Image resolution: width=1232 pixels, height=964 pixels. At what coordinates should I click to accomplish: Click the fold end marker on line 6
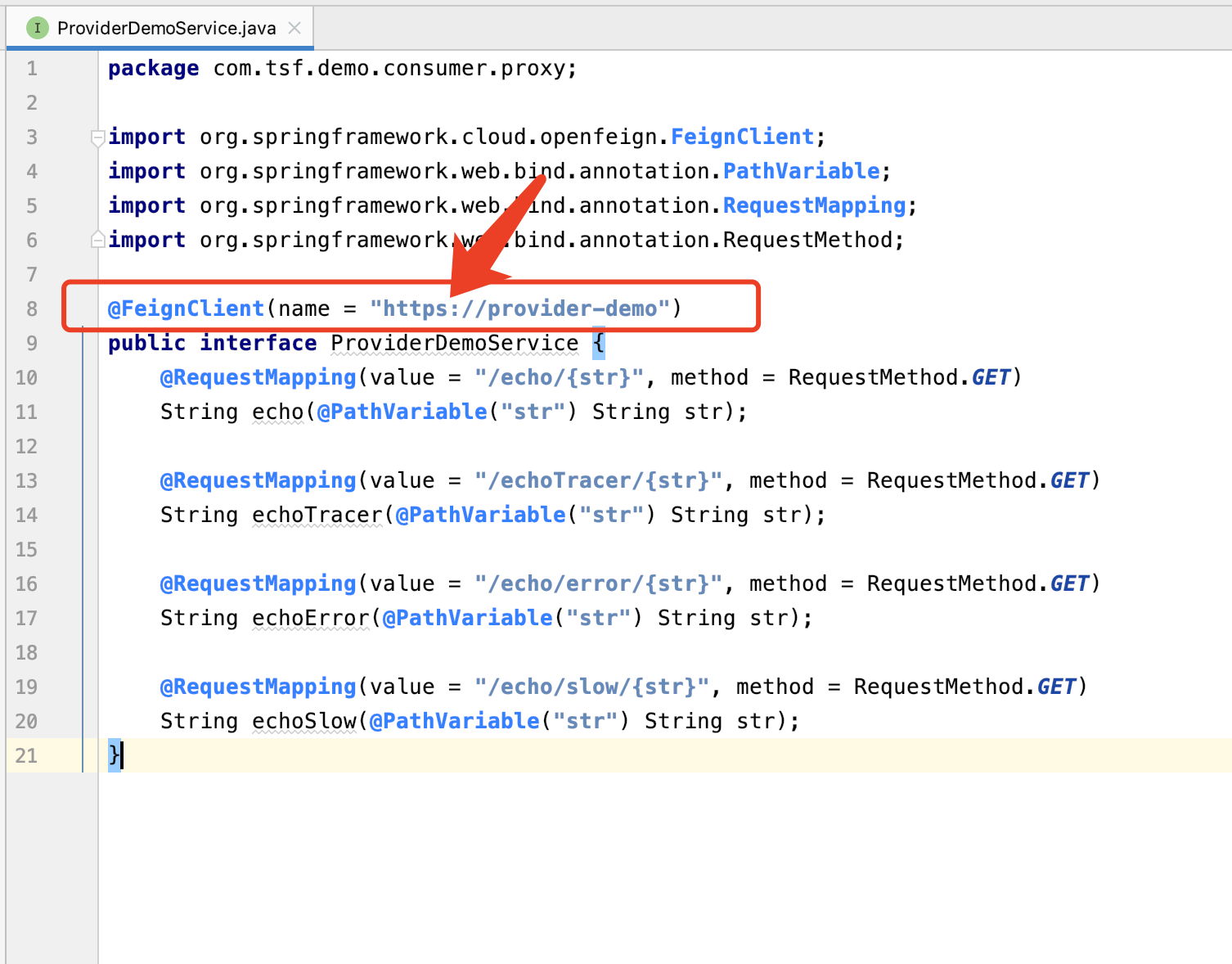click(97, 240)
